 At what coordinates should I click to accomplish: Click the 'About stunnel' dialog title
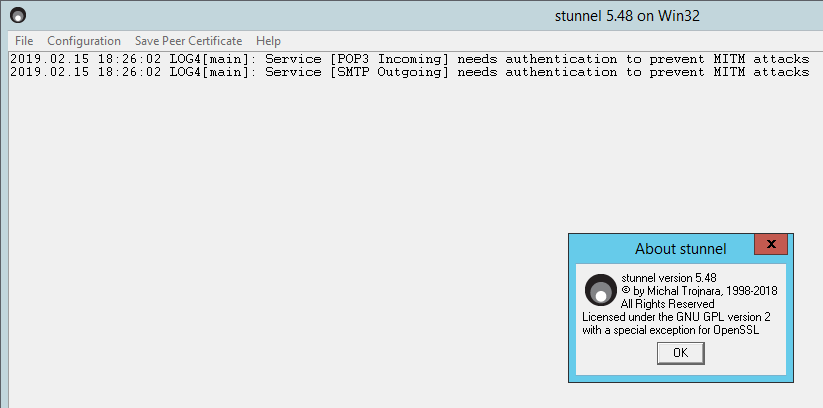(x=680, y=249)
